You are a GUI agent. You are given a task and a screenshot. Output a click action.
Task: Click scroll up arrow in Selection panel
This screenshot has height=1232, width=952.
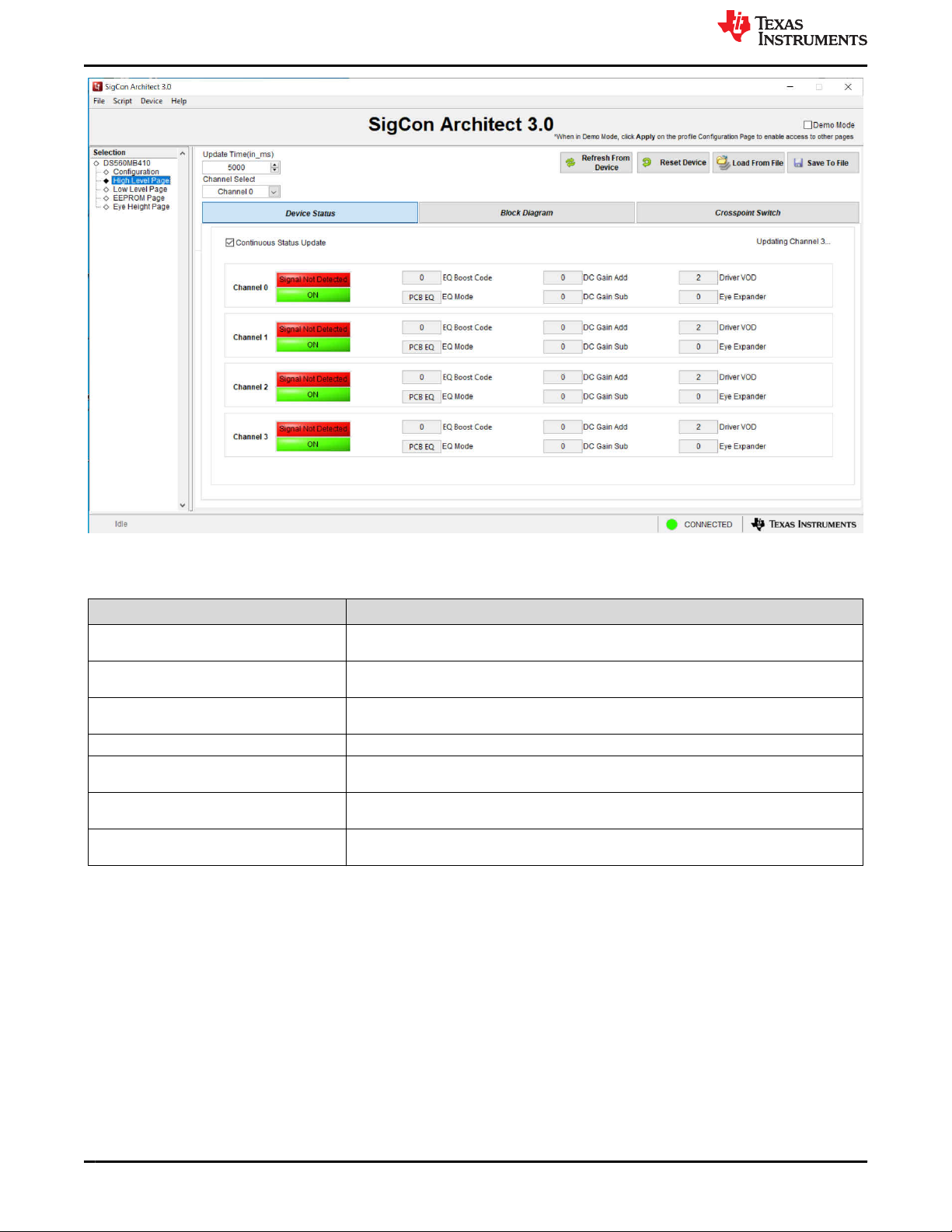tap(183, 153)
